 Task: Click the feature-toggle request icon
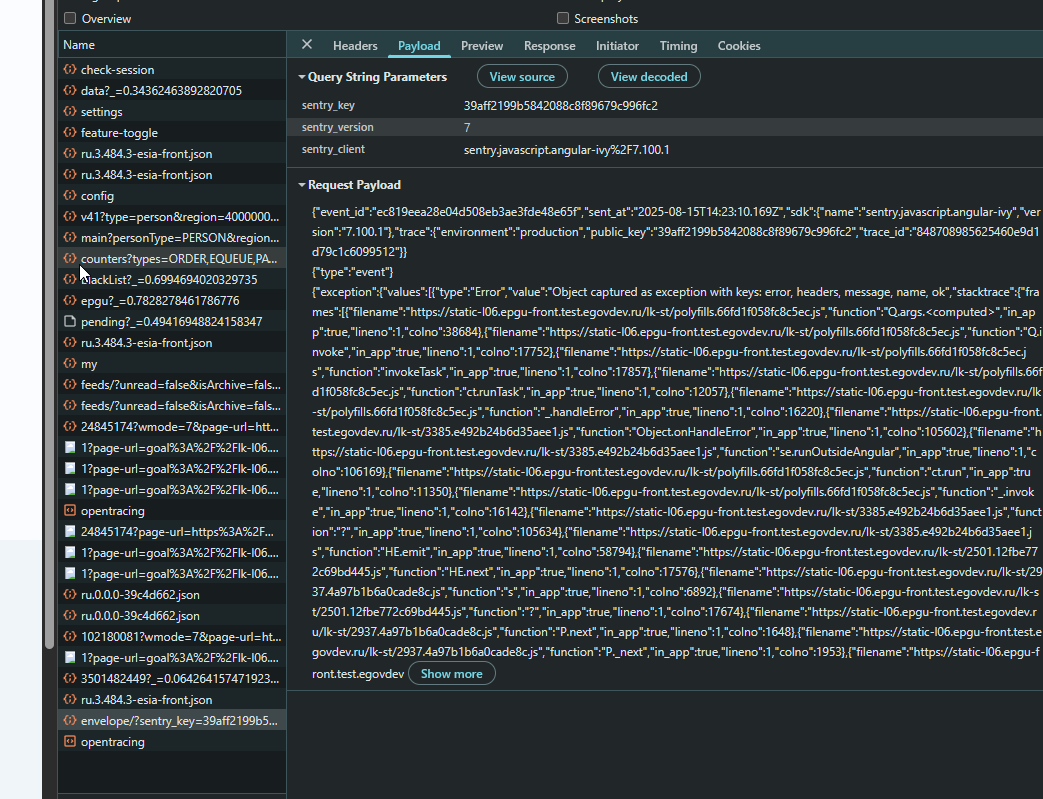70,132
